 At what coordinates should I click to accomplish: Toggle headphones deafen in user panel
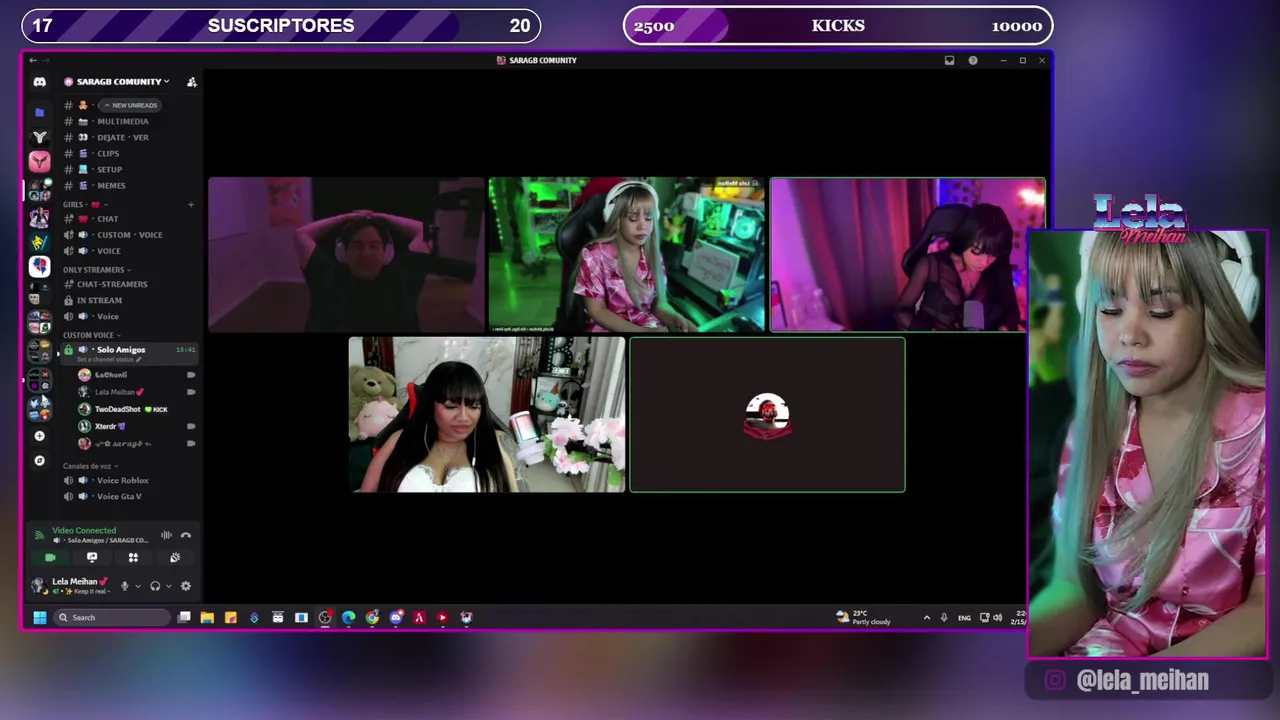click(x=155, y=586)
